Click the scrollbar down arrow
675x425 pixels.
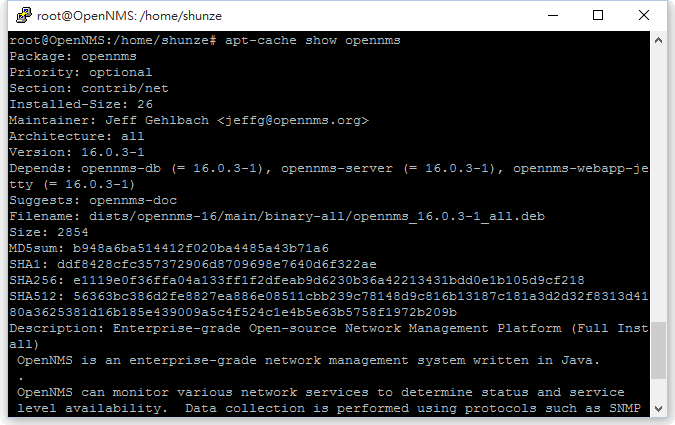(x=658, y=408)
